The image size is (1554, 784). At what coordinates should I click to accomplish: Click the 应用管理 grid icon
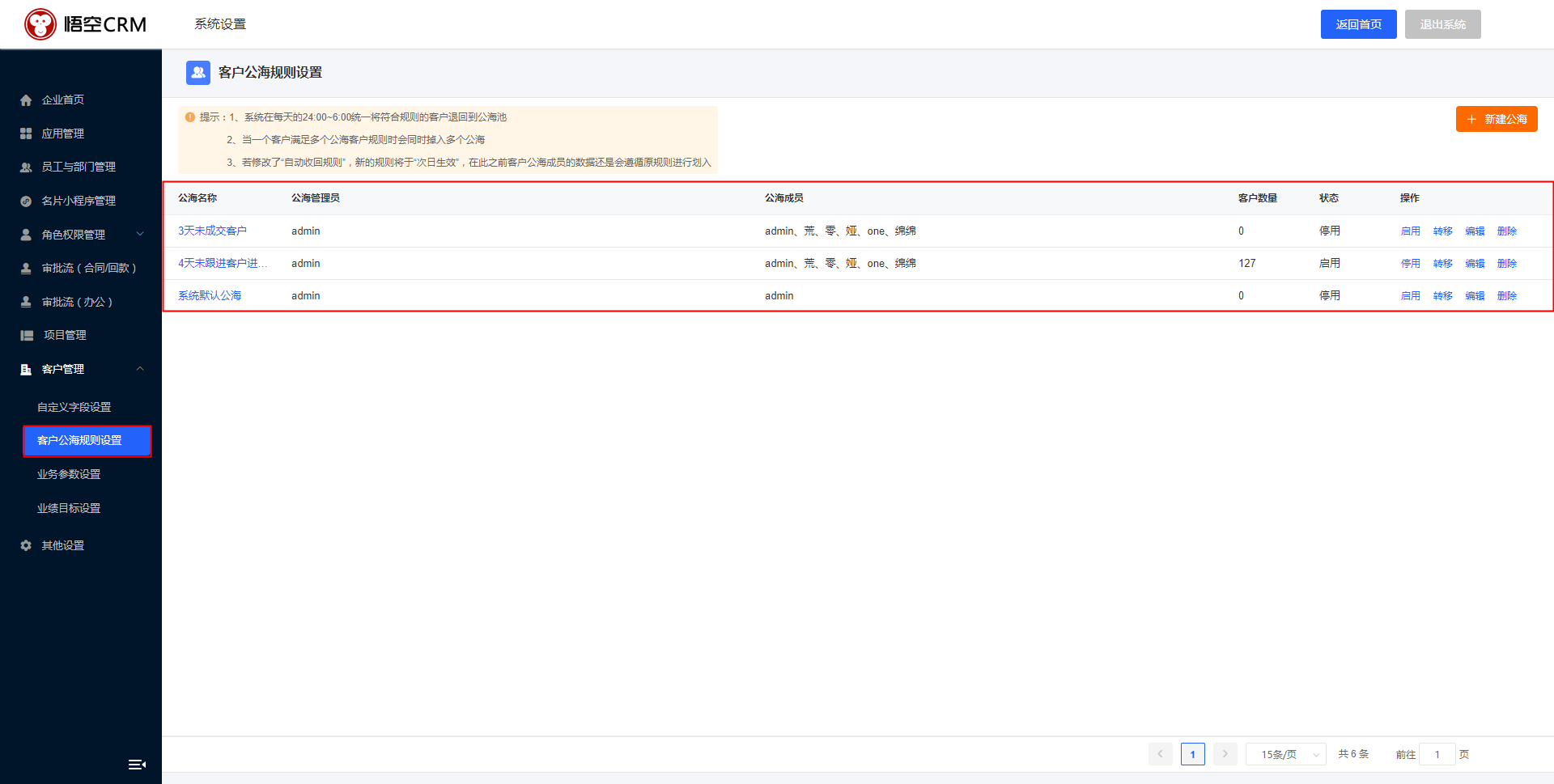click(x=26, y=133)
